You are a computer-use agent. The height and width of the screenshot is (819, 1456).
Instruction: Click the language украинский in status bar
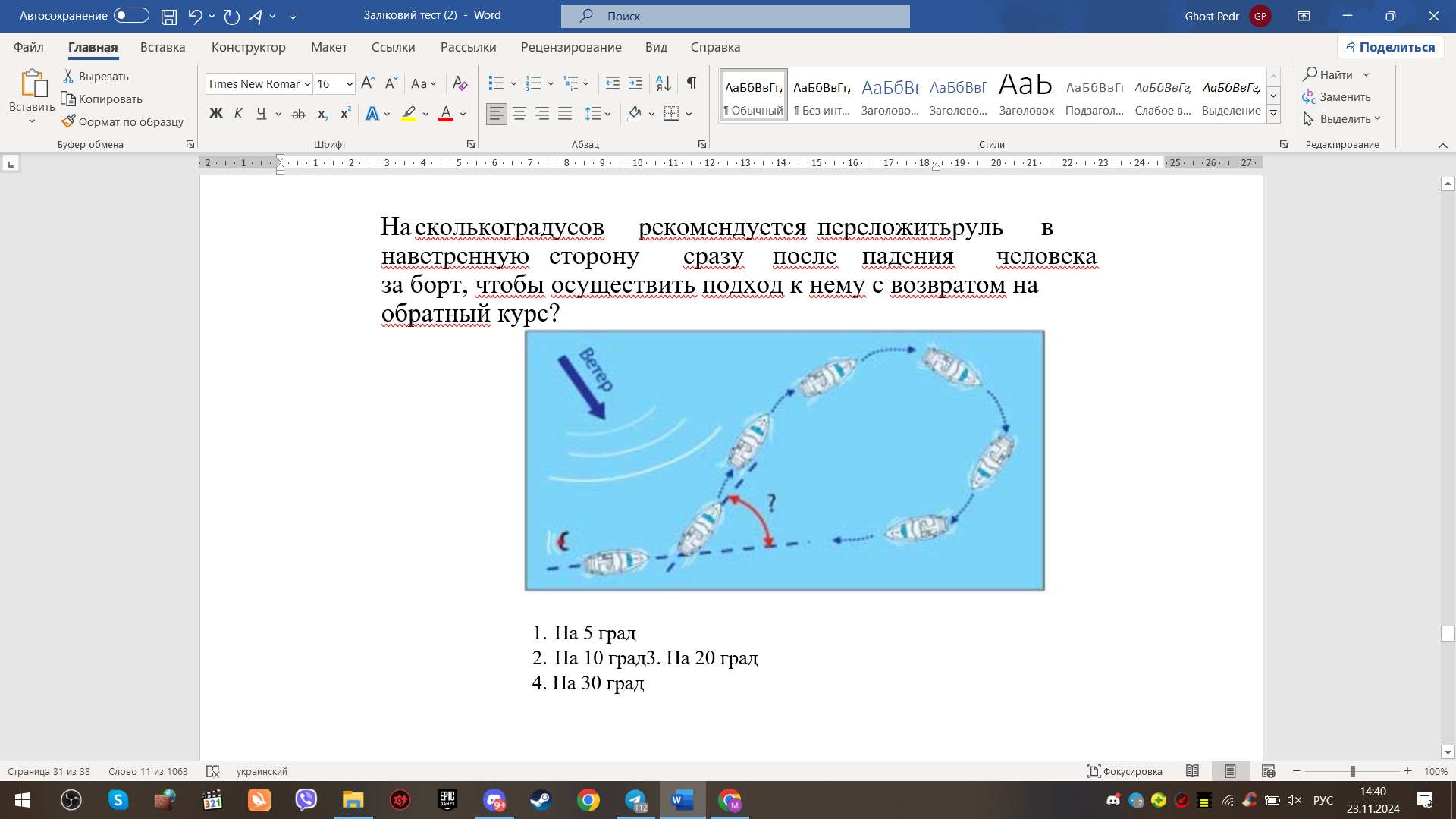262,771
